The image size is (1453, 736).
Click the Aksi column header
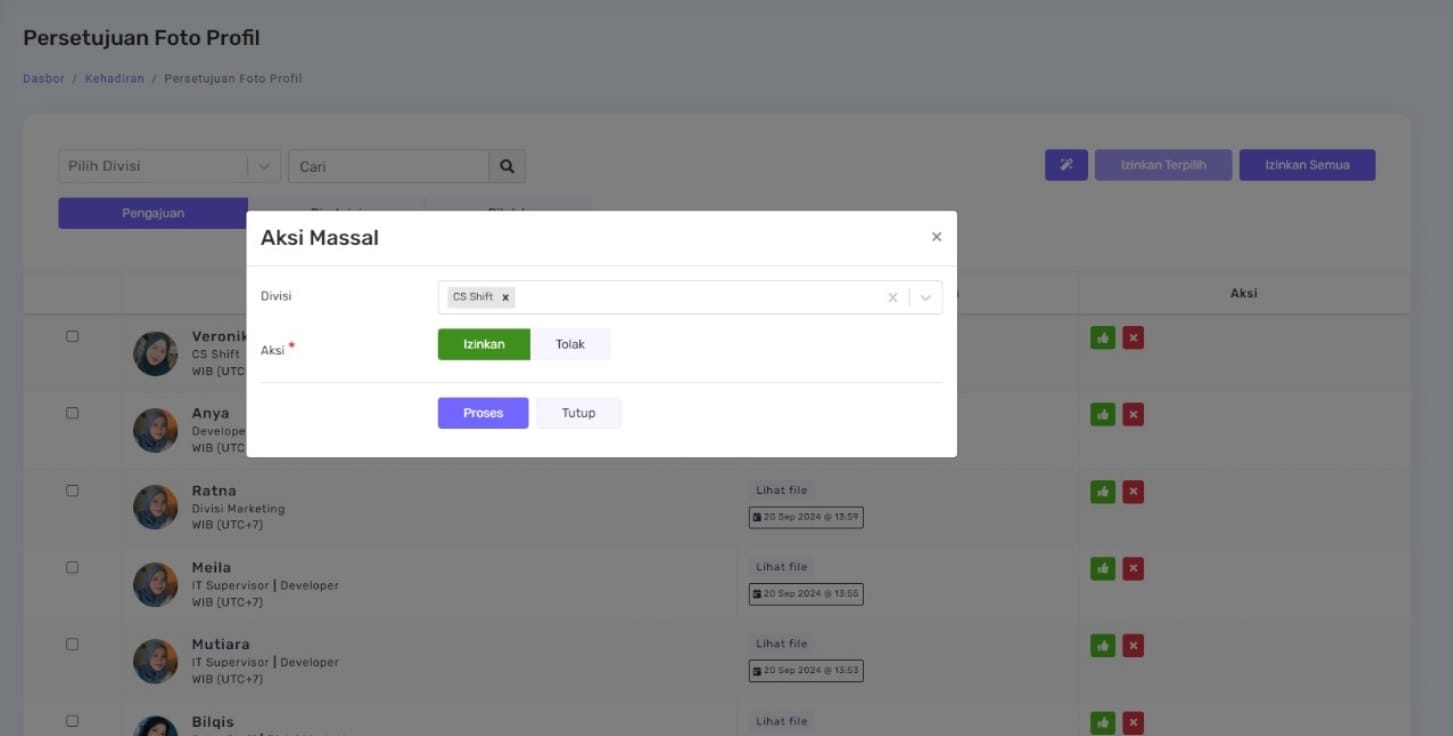click(1243, 294)
